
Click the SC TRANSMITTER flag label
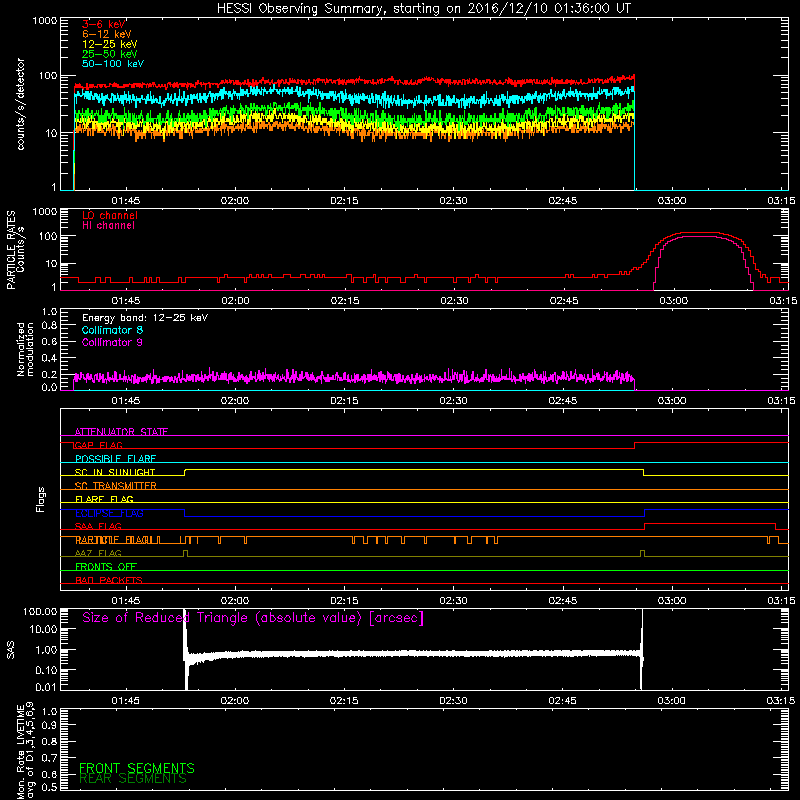(x=116, y=486)
